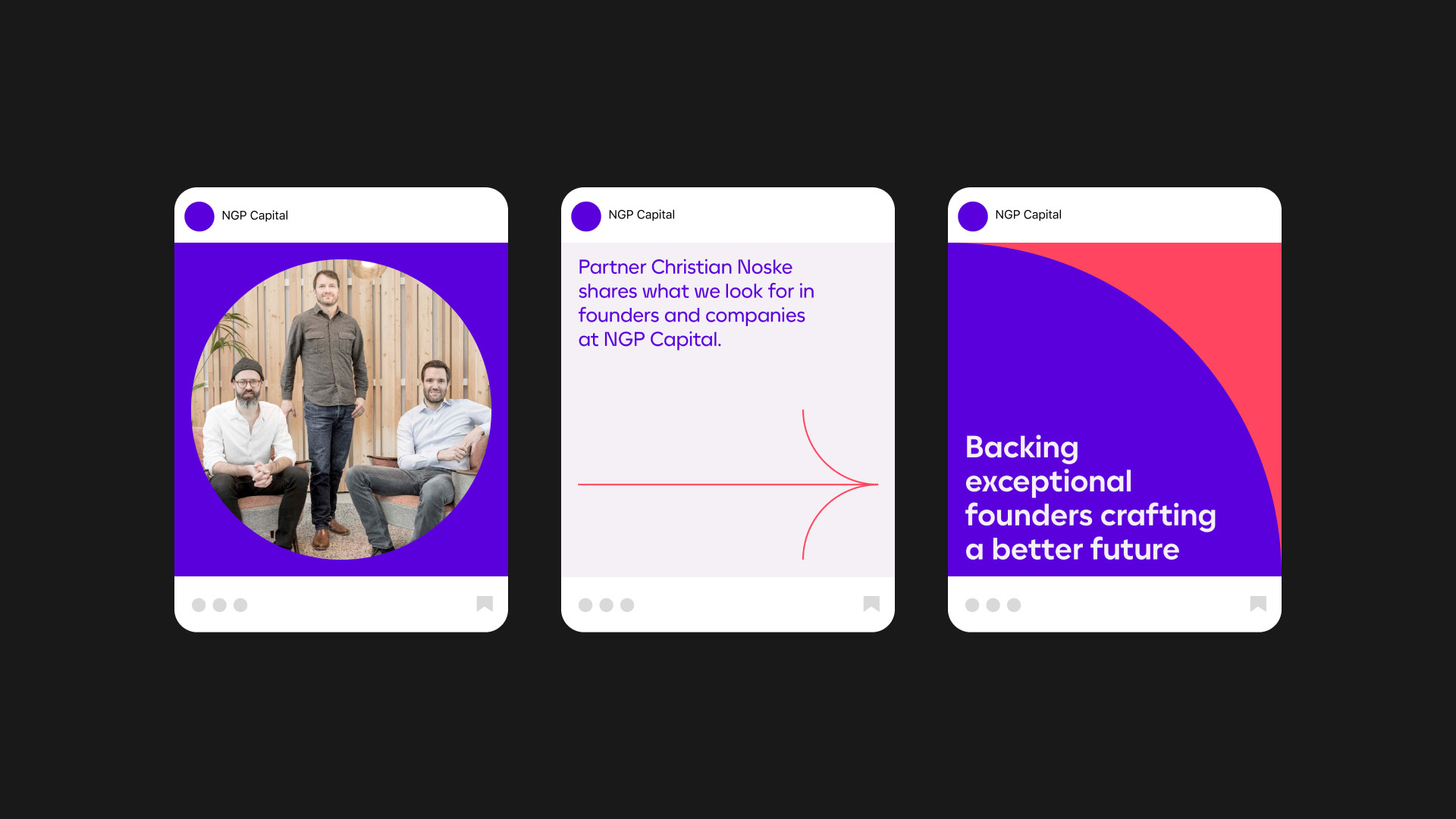The image size is (1456, 819).
Task: Click the bookmark icon on the Christian Noske card
Action: click(871, 604)
